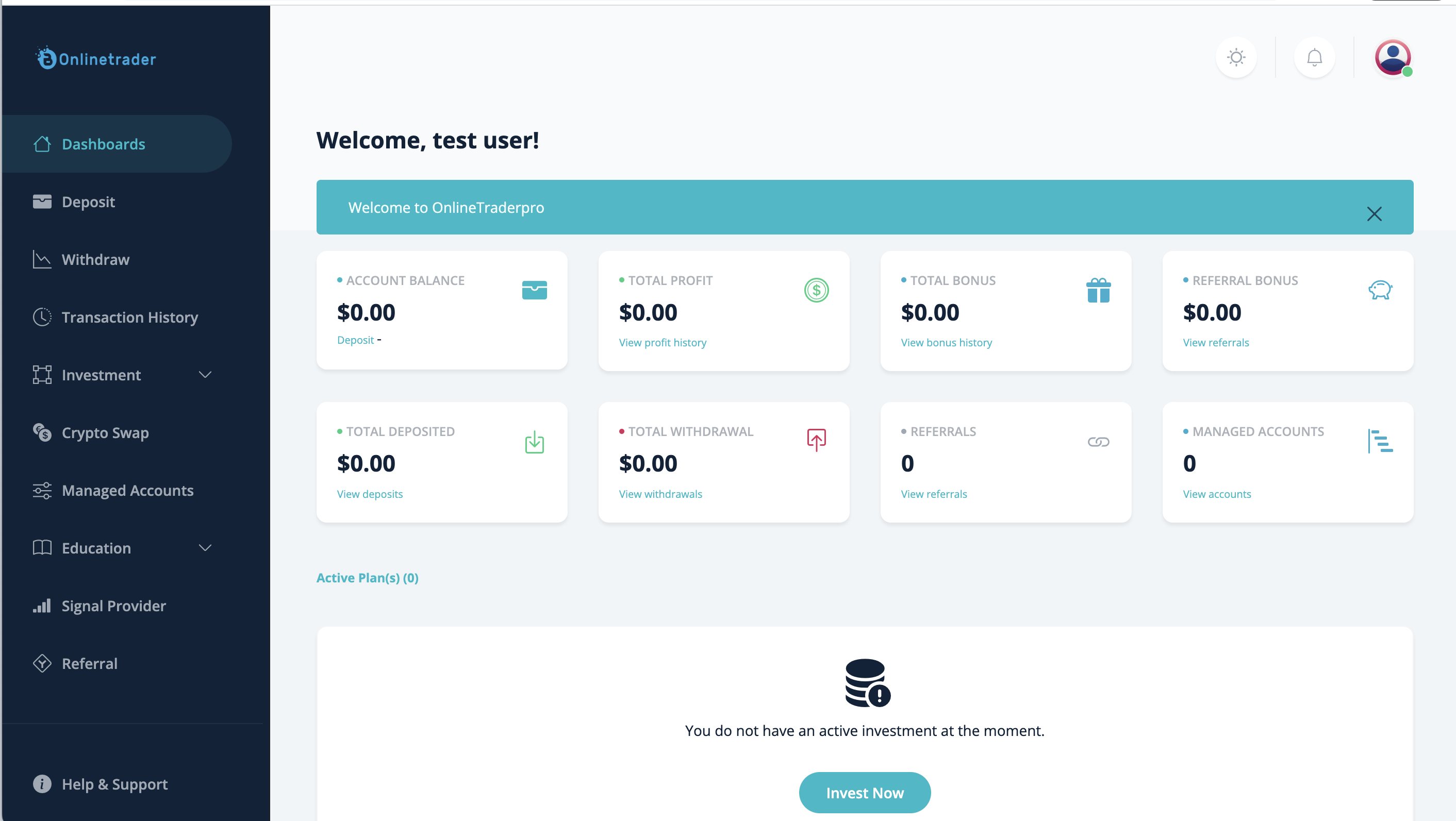Click the Investment grid icon
Viewport: 1456px width, 821px height.
point(42,374)
